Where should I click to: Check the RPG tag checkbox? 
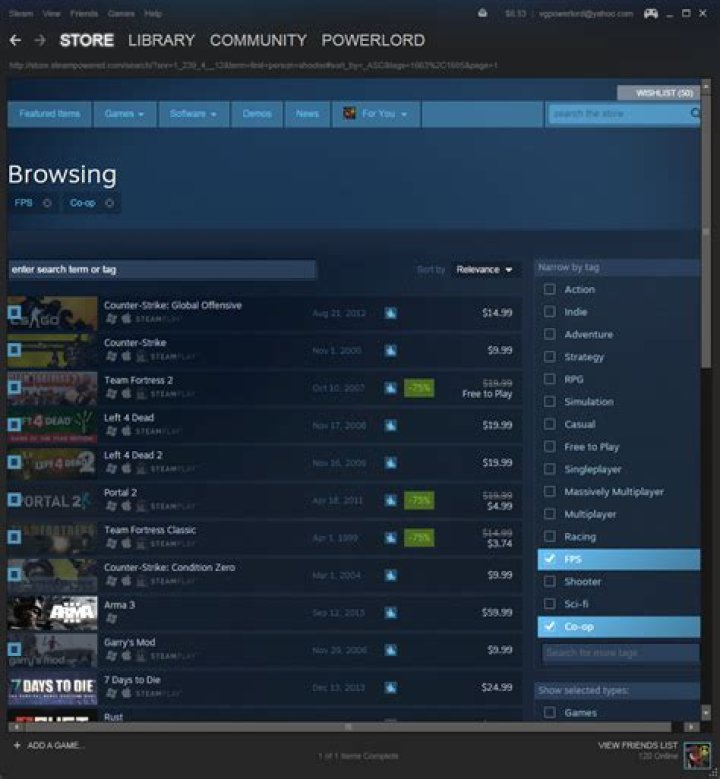click(550, 379)
